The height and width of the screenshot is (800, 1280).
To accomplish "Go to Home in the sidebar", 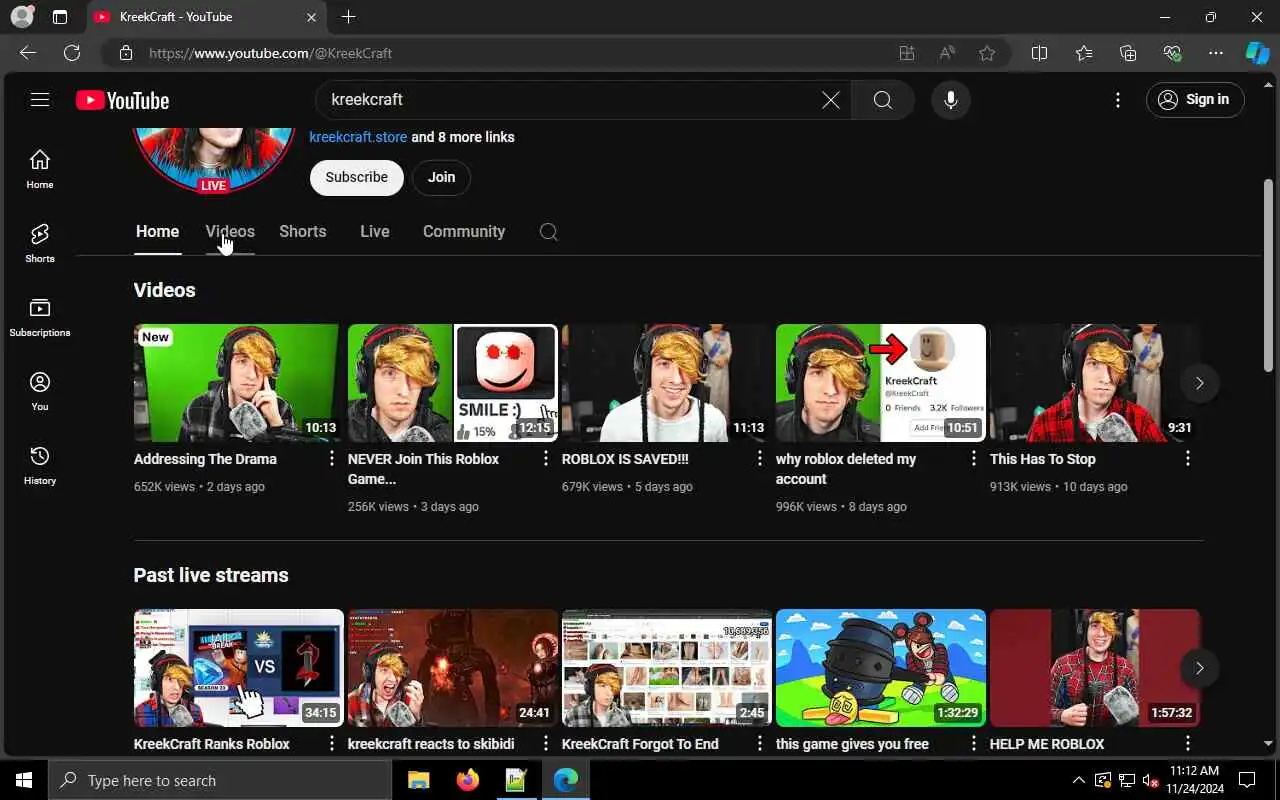I will pos(40,169).
